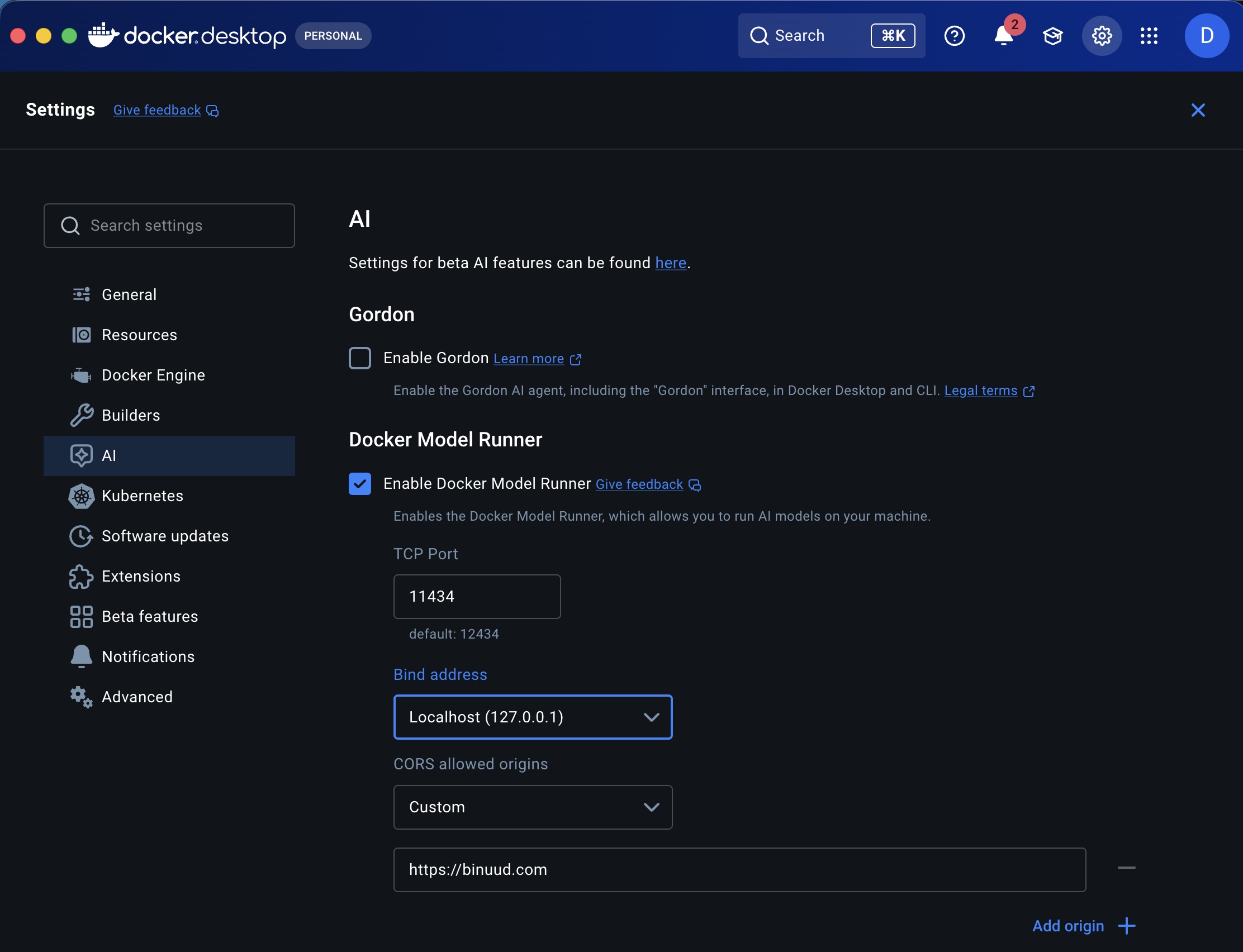Click the search magnifier icon in header
1243x952 pixels.
click(759, 36)
